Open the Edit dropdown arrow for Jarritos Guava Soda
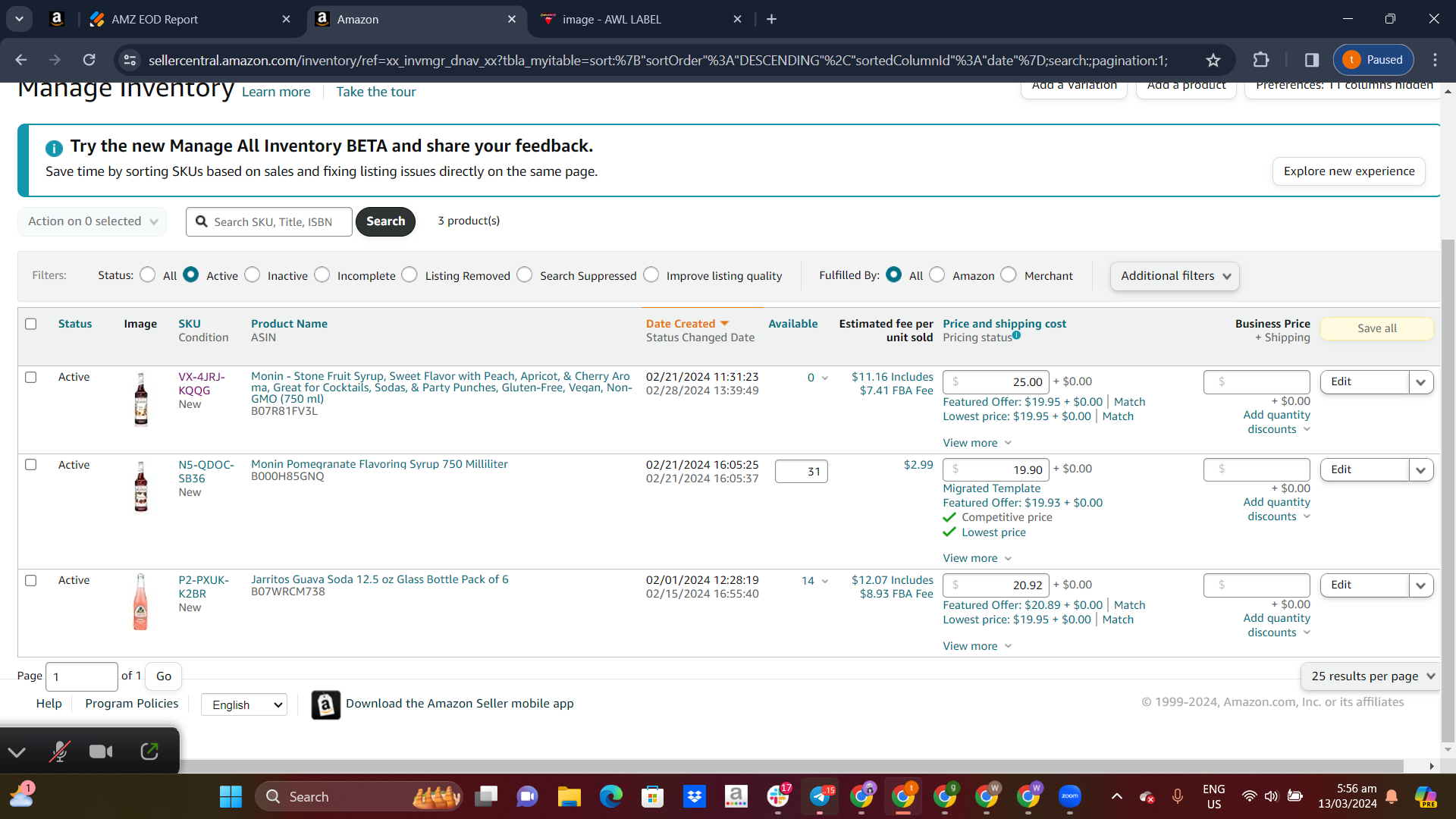 [x=1420, y=585]
